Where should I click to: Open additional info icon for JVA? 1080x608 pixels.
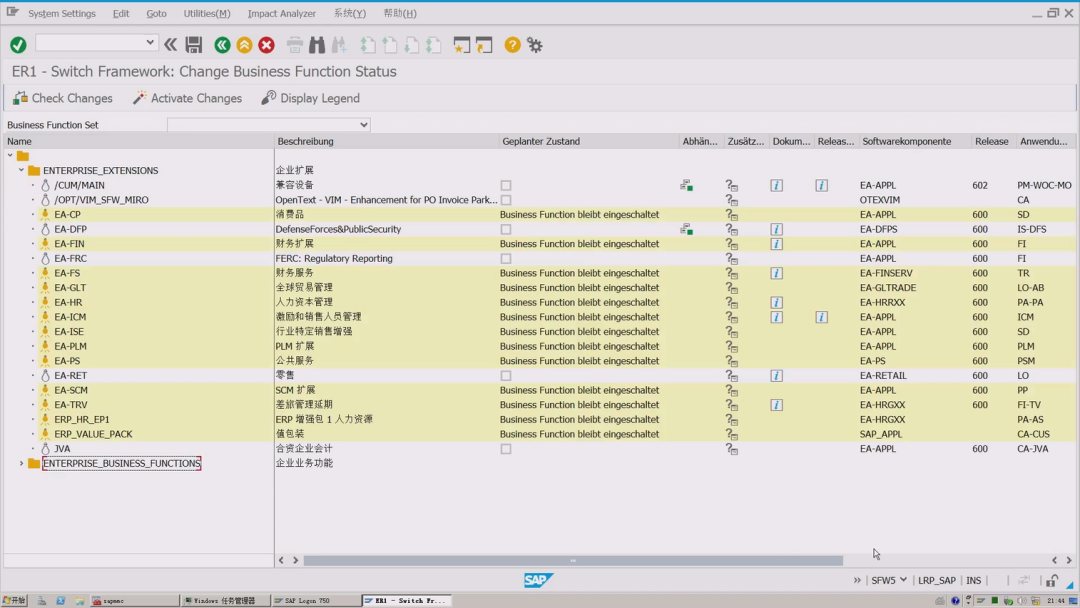(x=731, y=449)
